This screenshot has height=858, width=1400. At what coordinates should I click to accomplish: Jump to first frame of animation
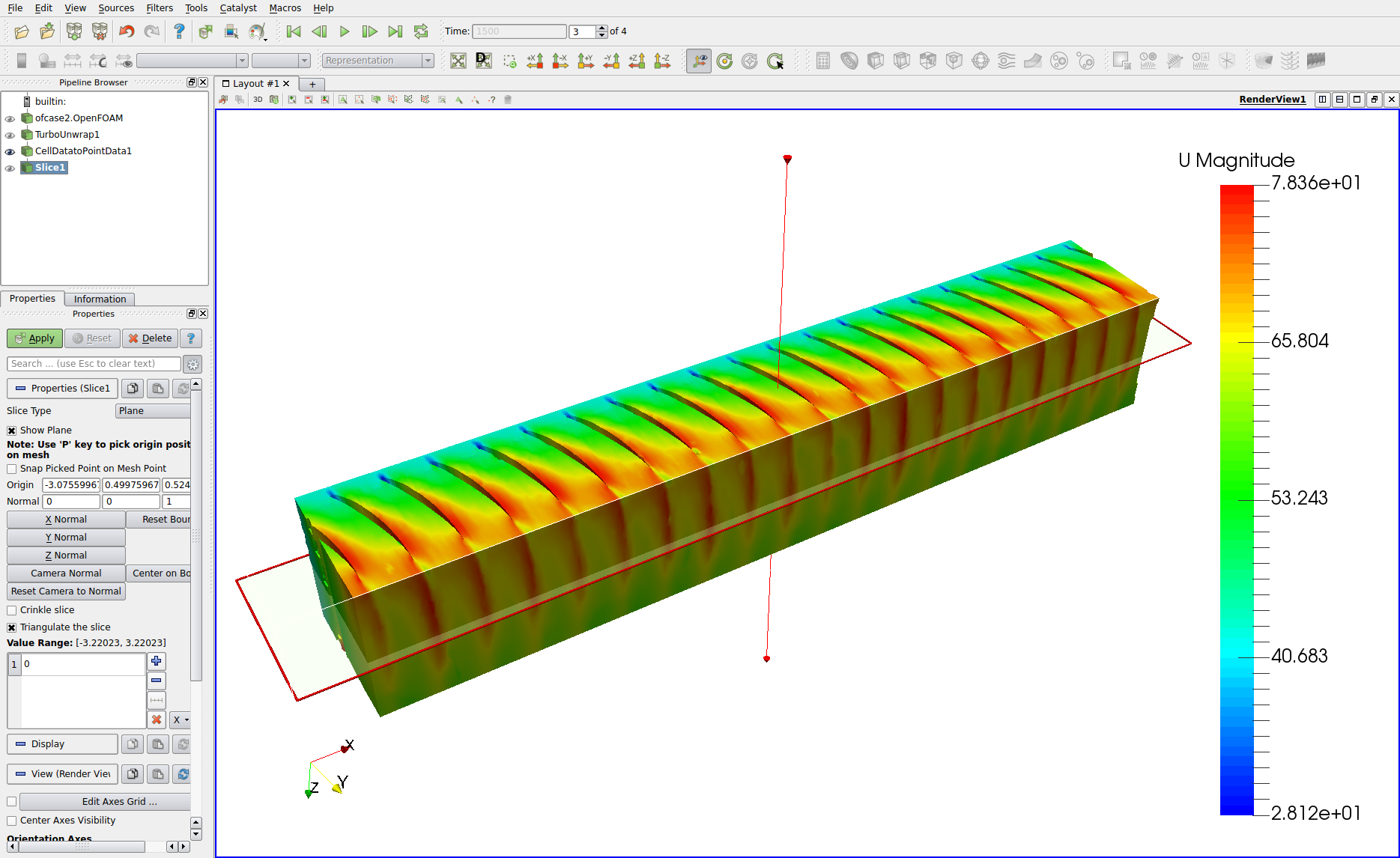[294, 31]
